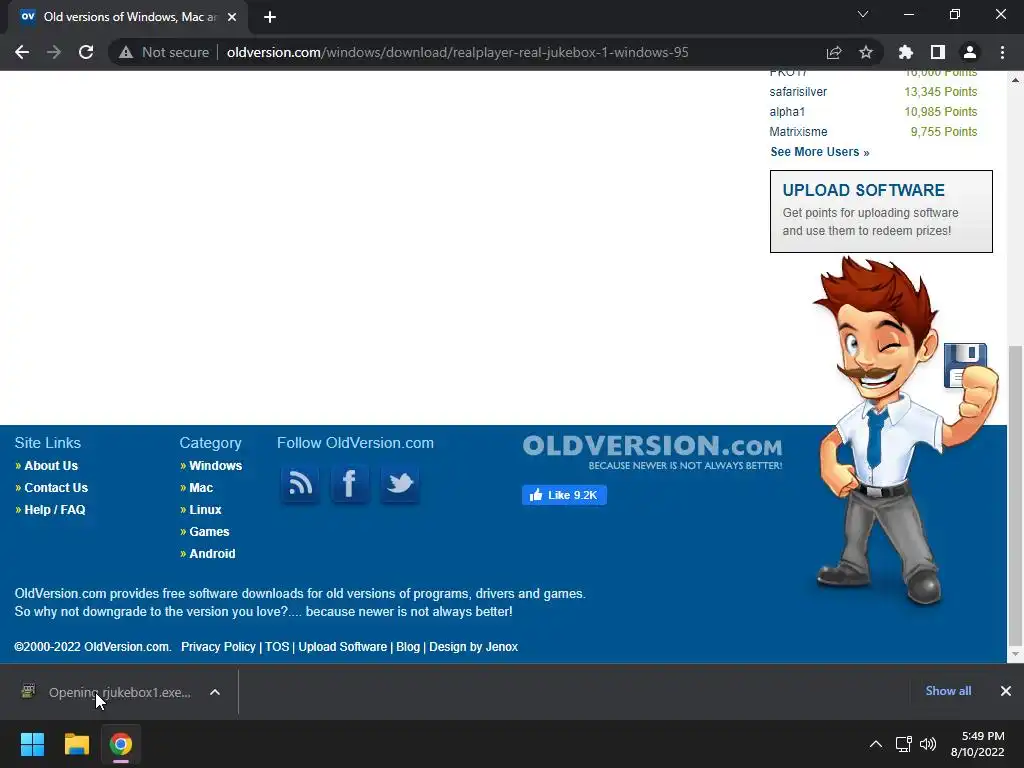The width and height of the screenshot is (1024, 768).
Task: Click the page vertical scrollbar thumb
Action: [x=1015, y=494]
